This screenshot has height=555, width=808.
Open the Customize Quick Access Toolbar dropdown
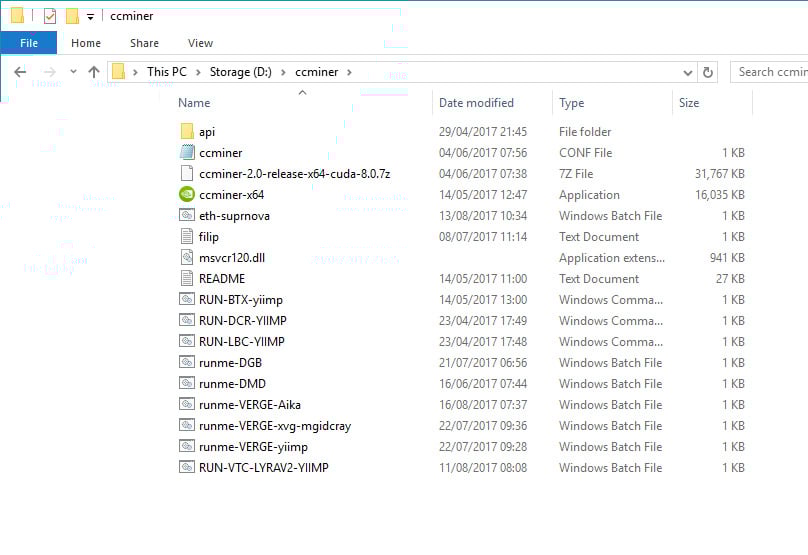90,17
